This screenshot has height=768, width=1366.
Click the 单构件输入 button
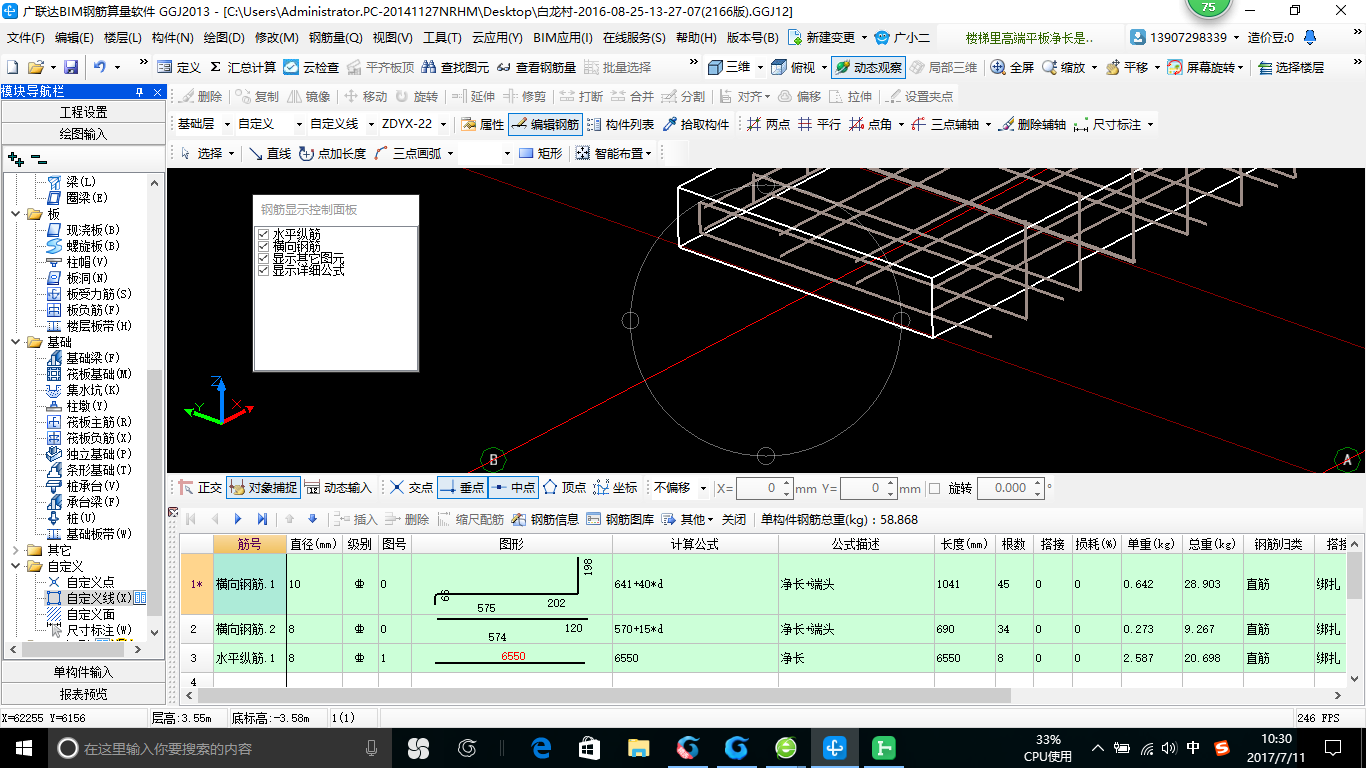pos(83,672)
